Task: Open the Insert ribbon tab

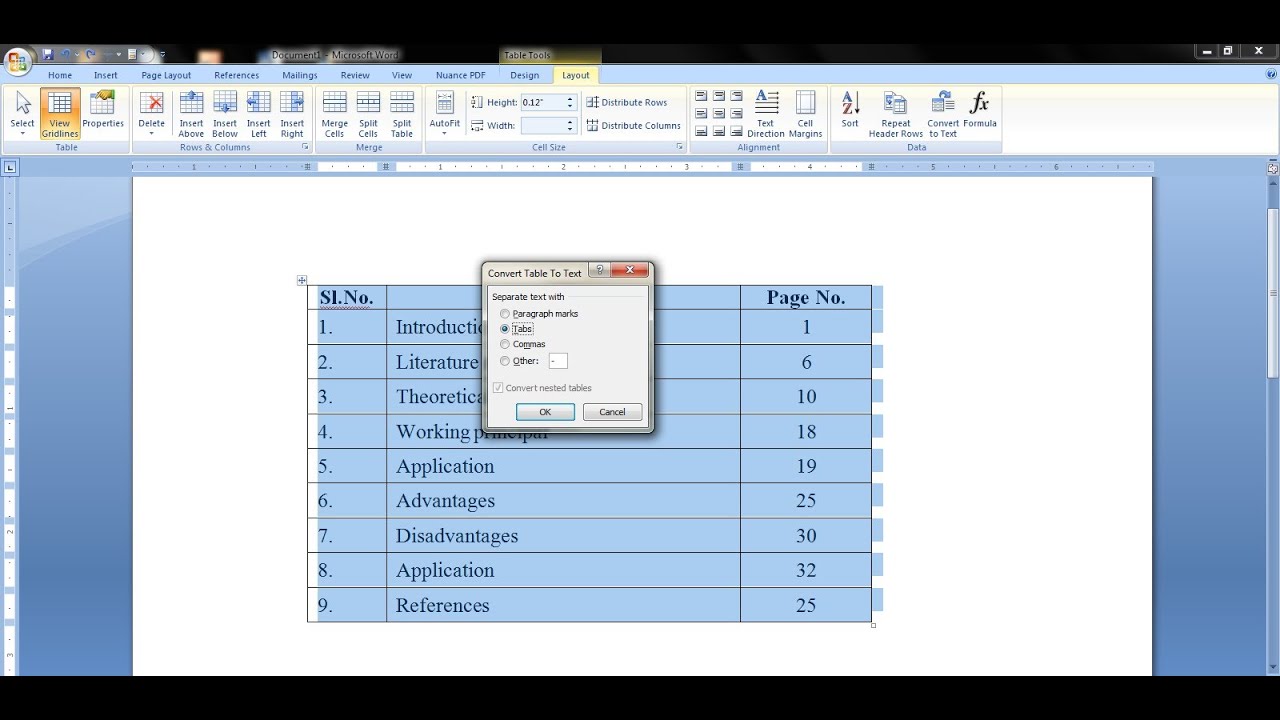Action: coord(106,75)
